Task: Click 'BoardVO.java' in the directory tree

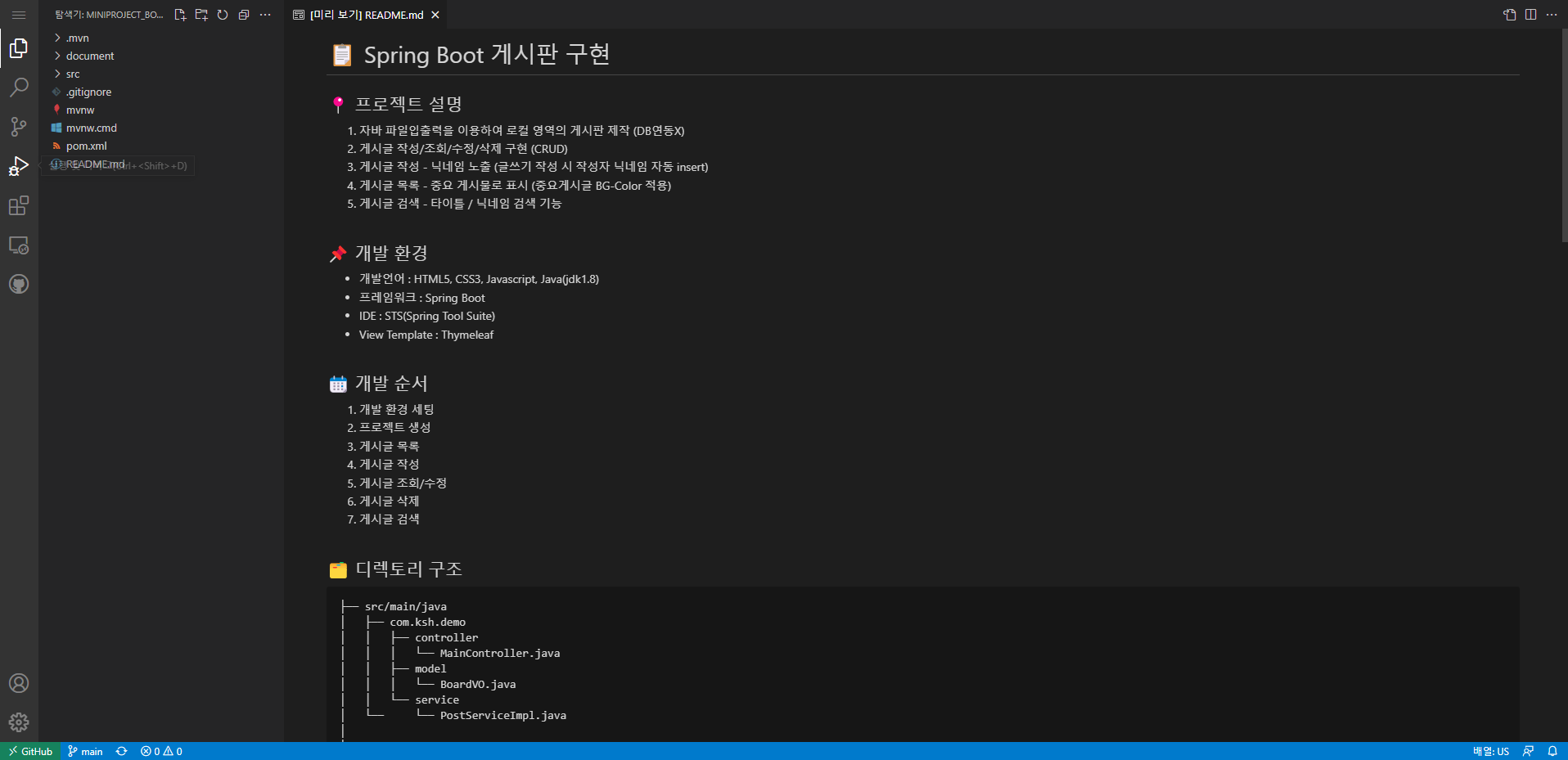Action: pyautogui.click(x=478, y=684)
